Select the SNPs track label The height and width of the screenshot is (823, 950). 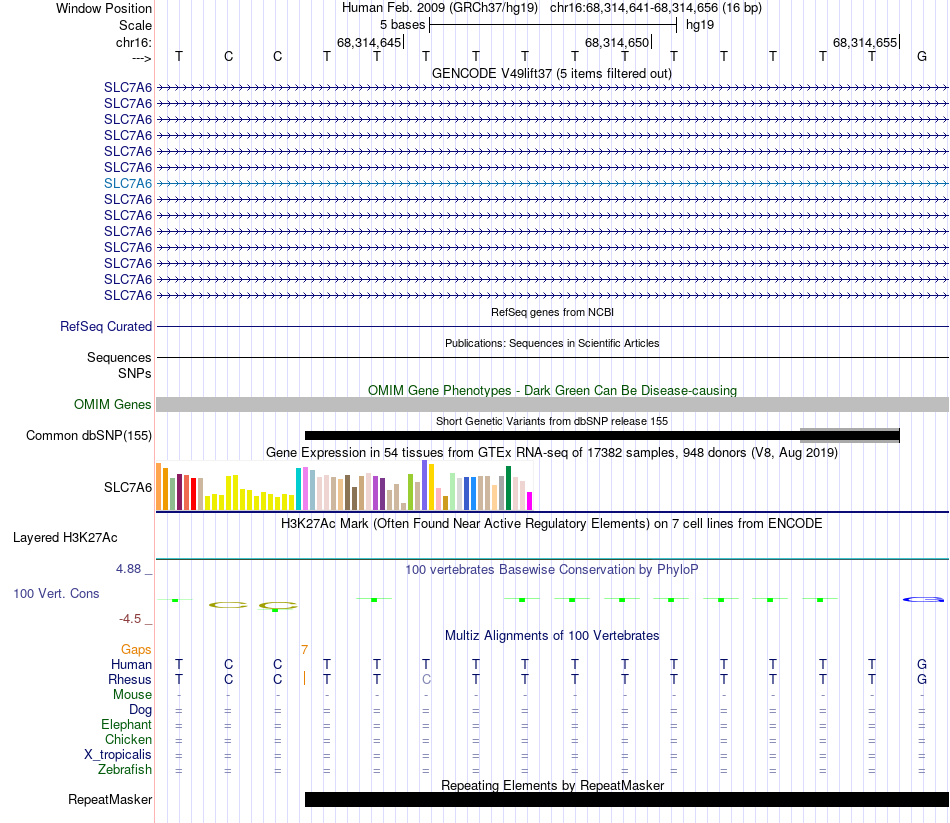click(x=135, y=373)
